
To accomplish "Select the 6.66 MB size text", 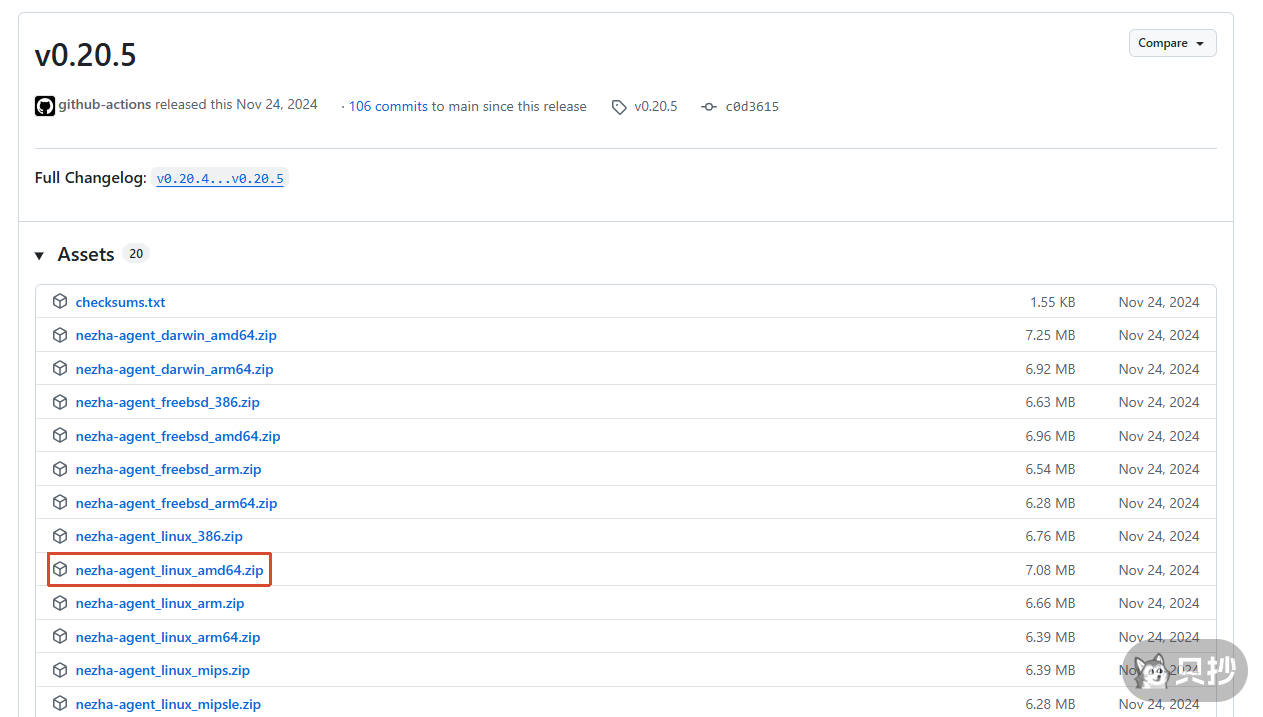I will (1050, 604).
